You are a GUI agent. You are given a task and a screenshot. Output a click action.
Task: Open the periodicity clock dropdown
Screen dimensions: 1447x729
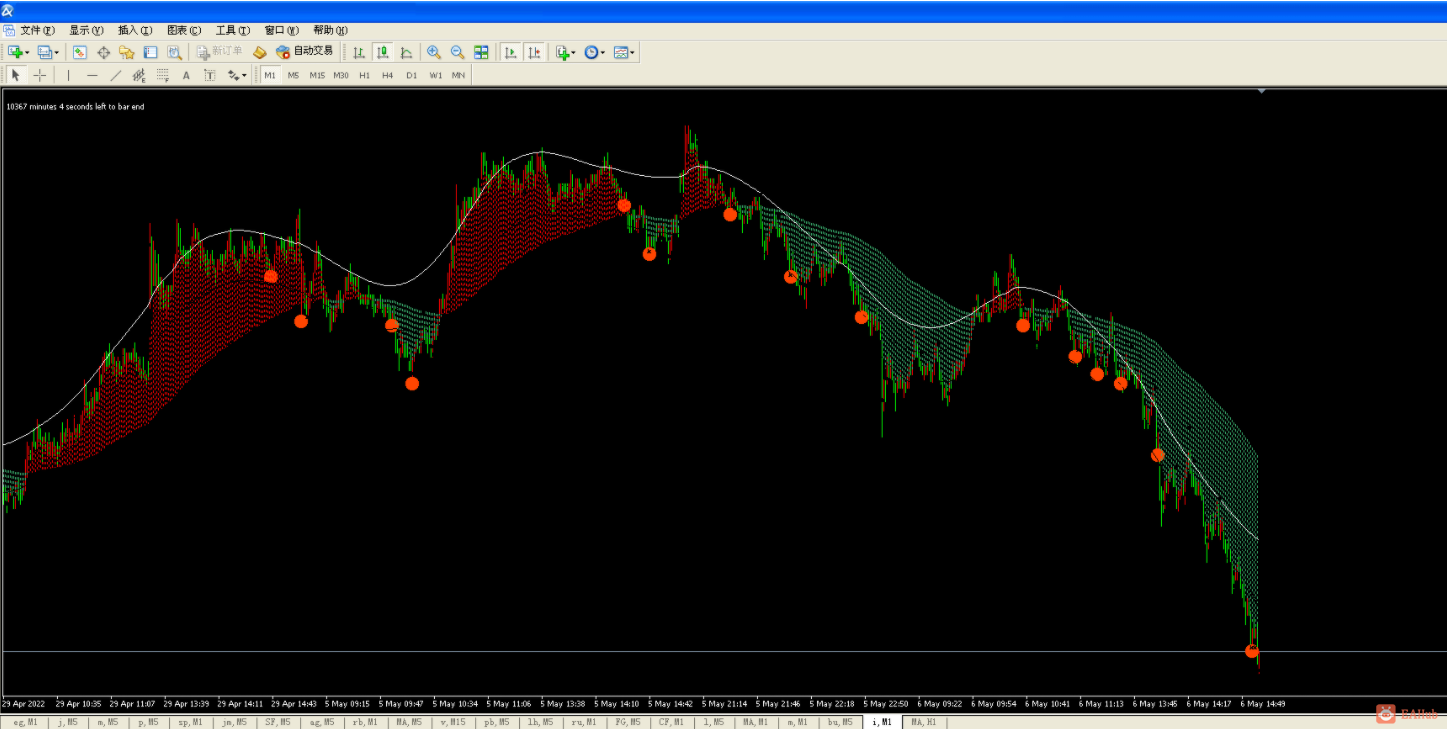pyautogui.click(x=602, y=52)
